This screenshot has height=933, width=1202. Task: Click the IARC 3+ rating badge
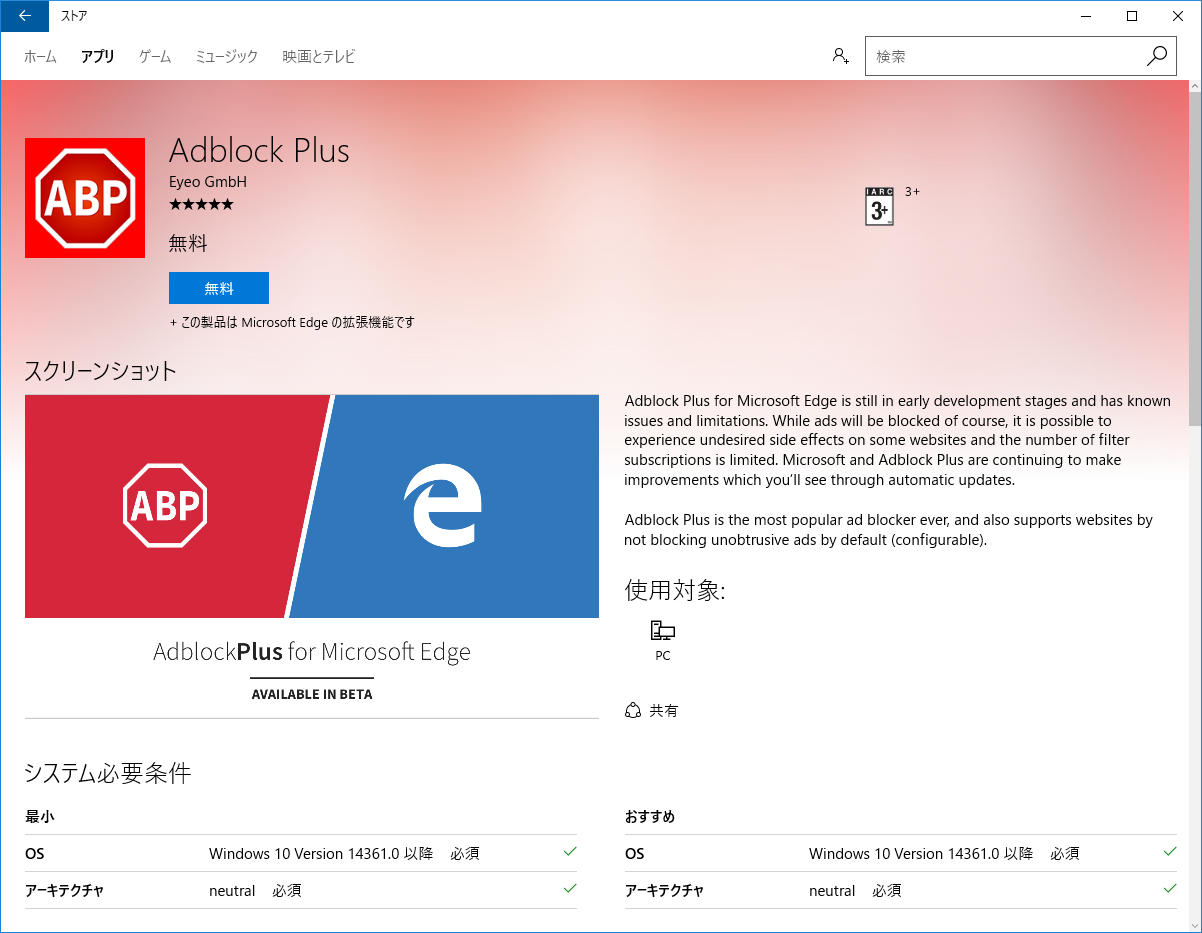tap(879, 206)
